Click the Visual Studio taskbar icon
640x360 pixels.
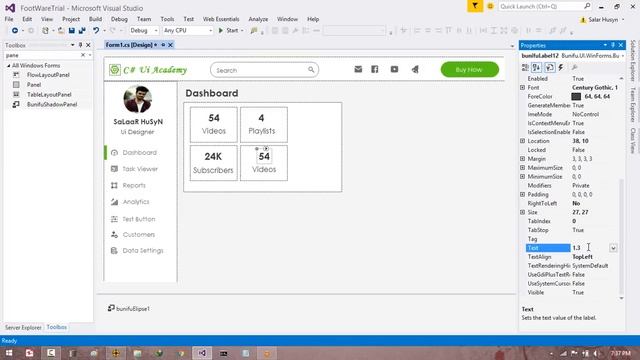click(x=202, y=353)
